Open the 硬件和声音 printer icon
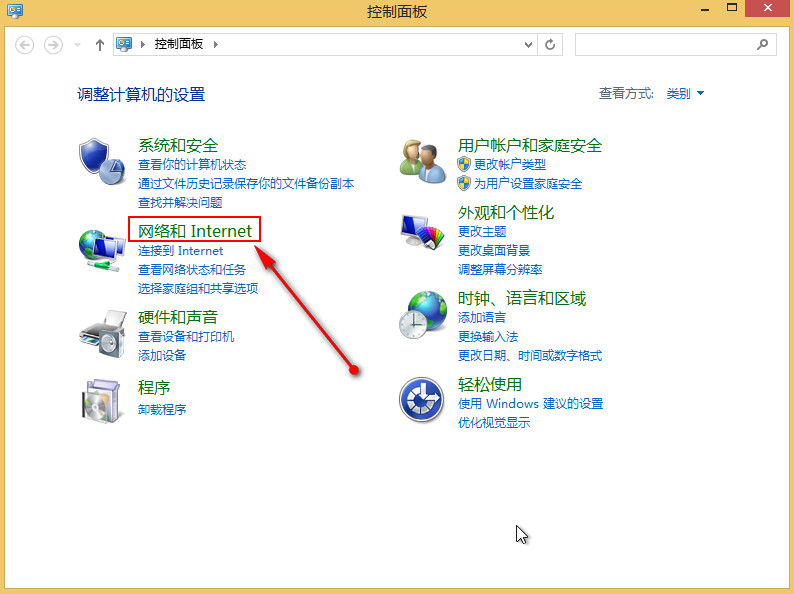This screenshot has height=594, width=794. 103,334
